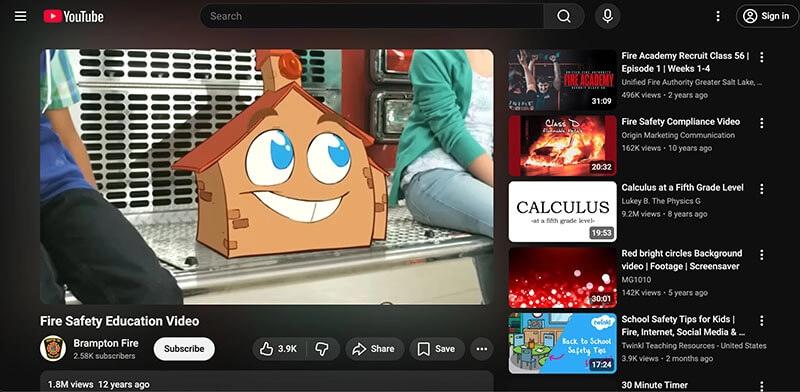Open Fire Safety Compliance Video thumbnail
This screenshot has height=392, width=800.
pos(562,146)
